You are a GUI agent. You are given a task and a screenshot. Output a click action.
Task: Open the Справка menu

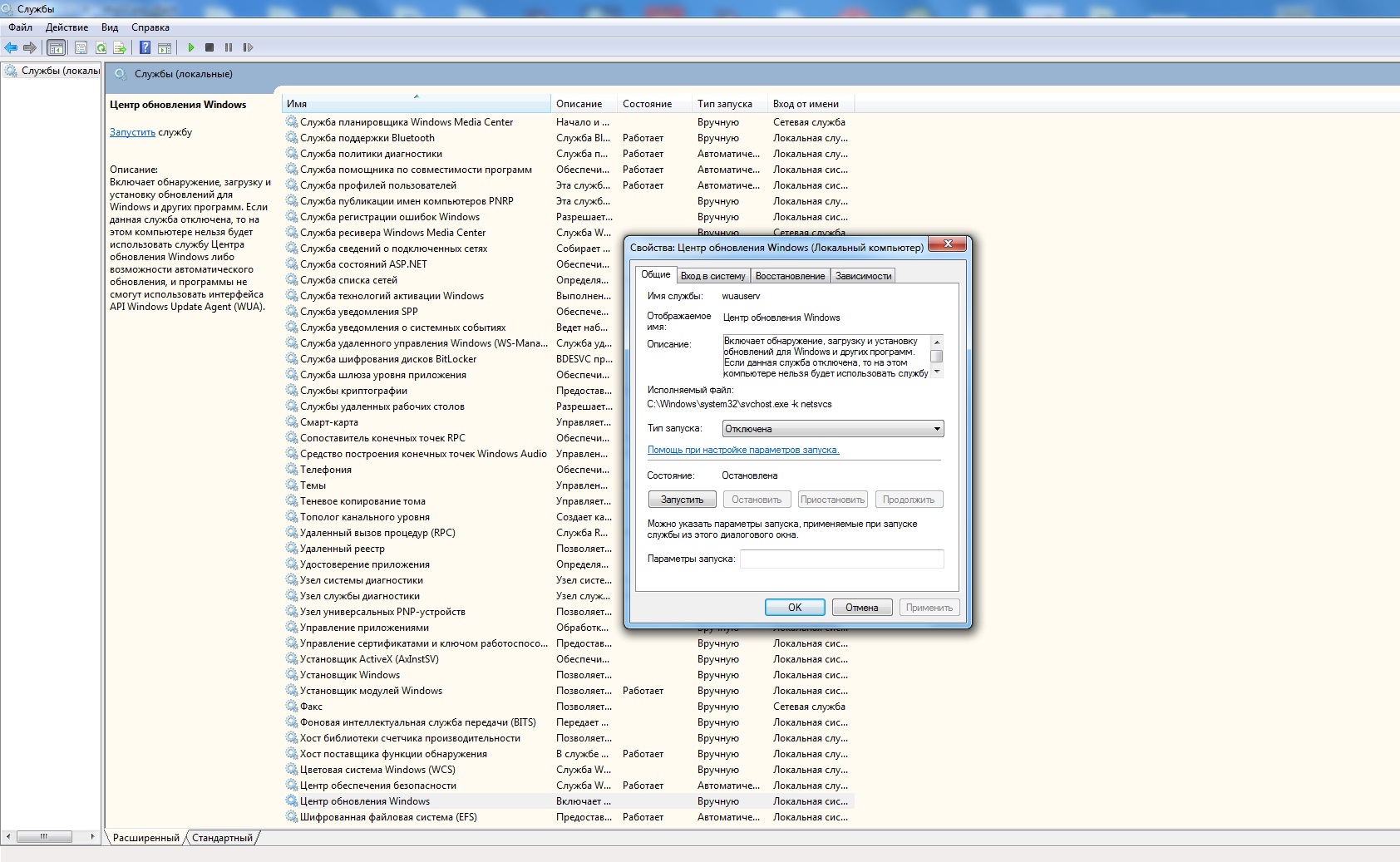[150, 27]
